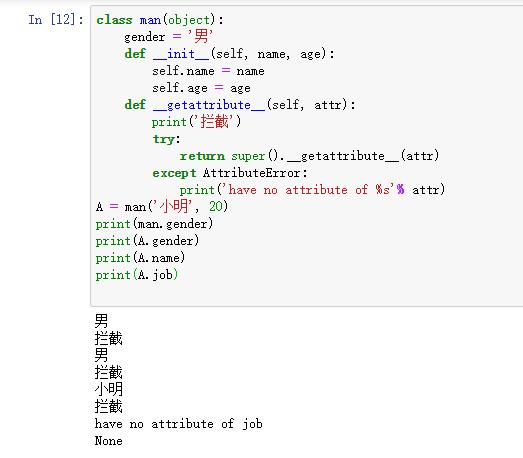
Task: Click the 'def __init__(self, name, age):' line
Action: tap(229, 54)
